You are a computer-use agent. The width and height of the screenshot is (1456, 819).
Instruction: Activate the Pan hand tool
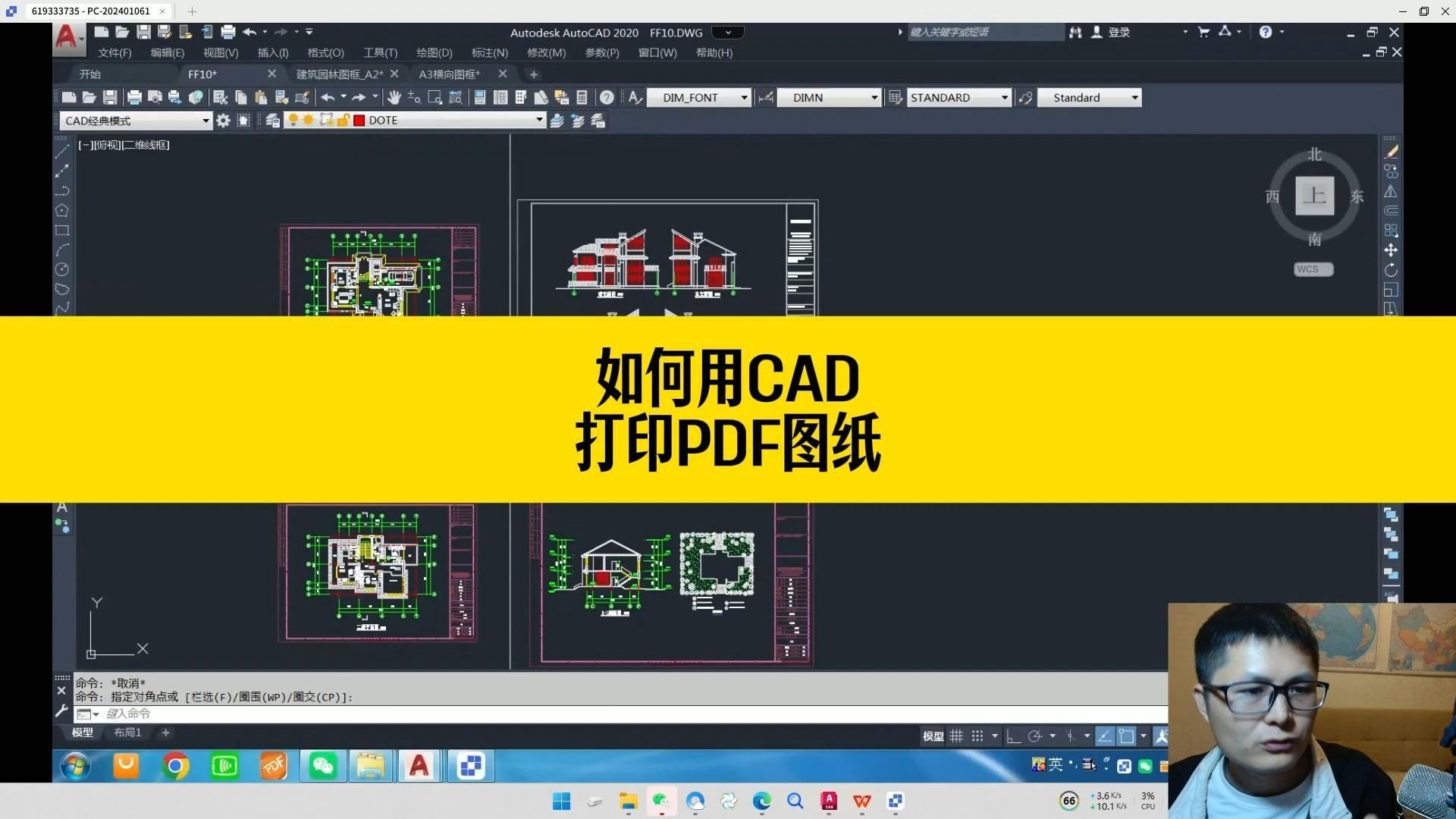[x=394, y=97]
